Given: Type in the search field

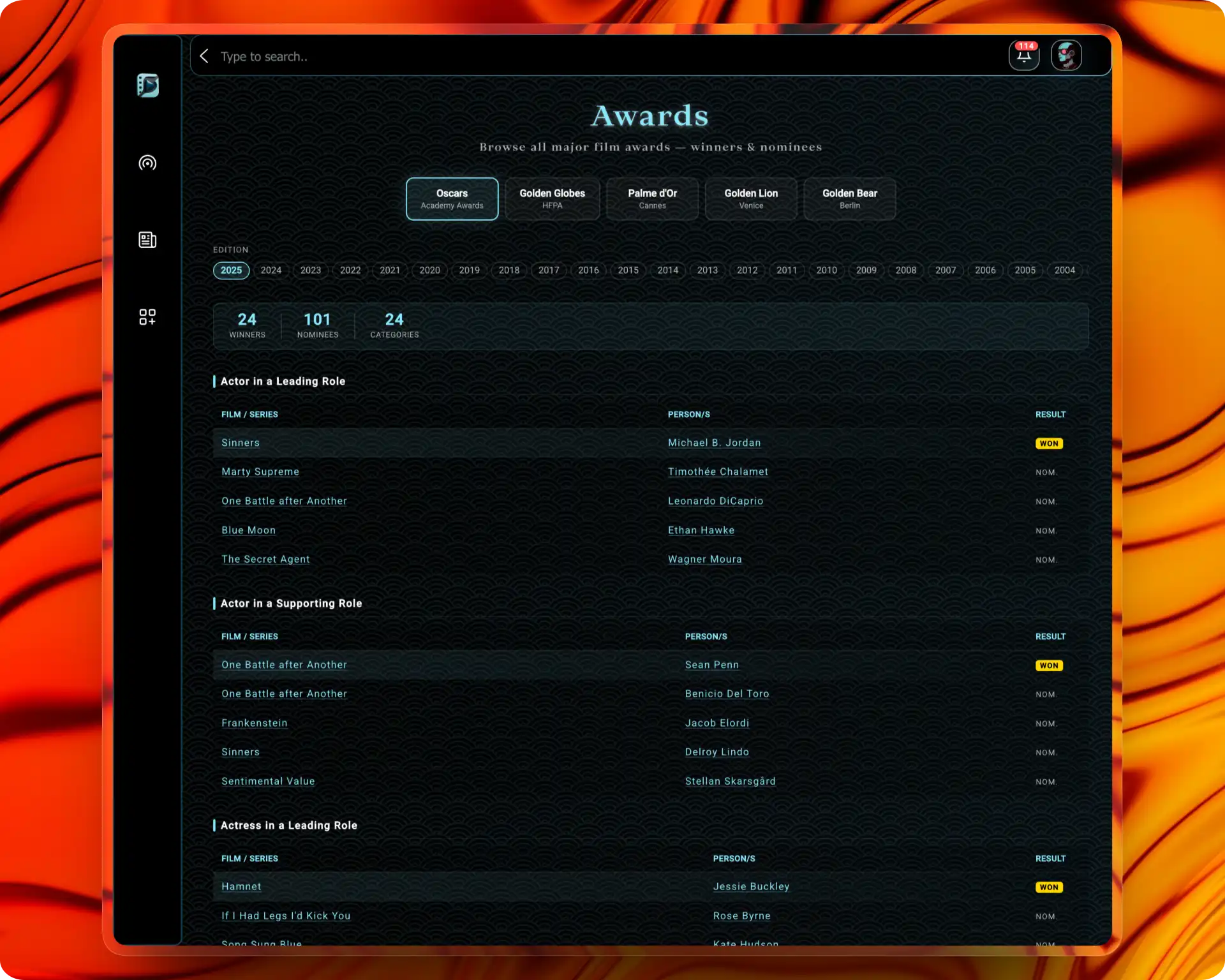Looking at the screenshot, I should click(x=574, y=56).
